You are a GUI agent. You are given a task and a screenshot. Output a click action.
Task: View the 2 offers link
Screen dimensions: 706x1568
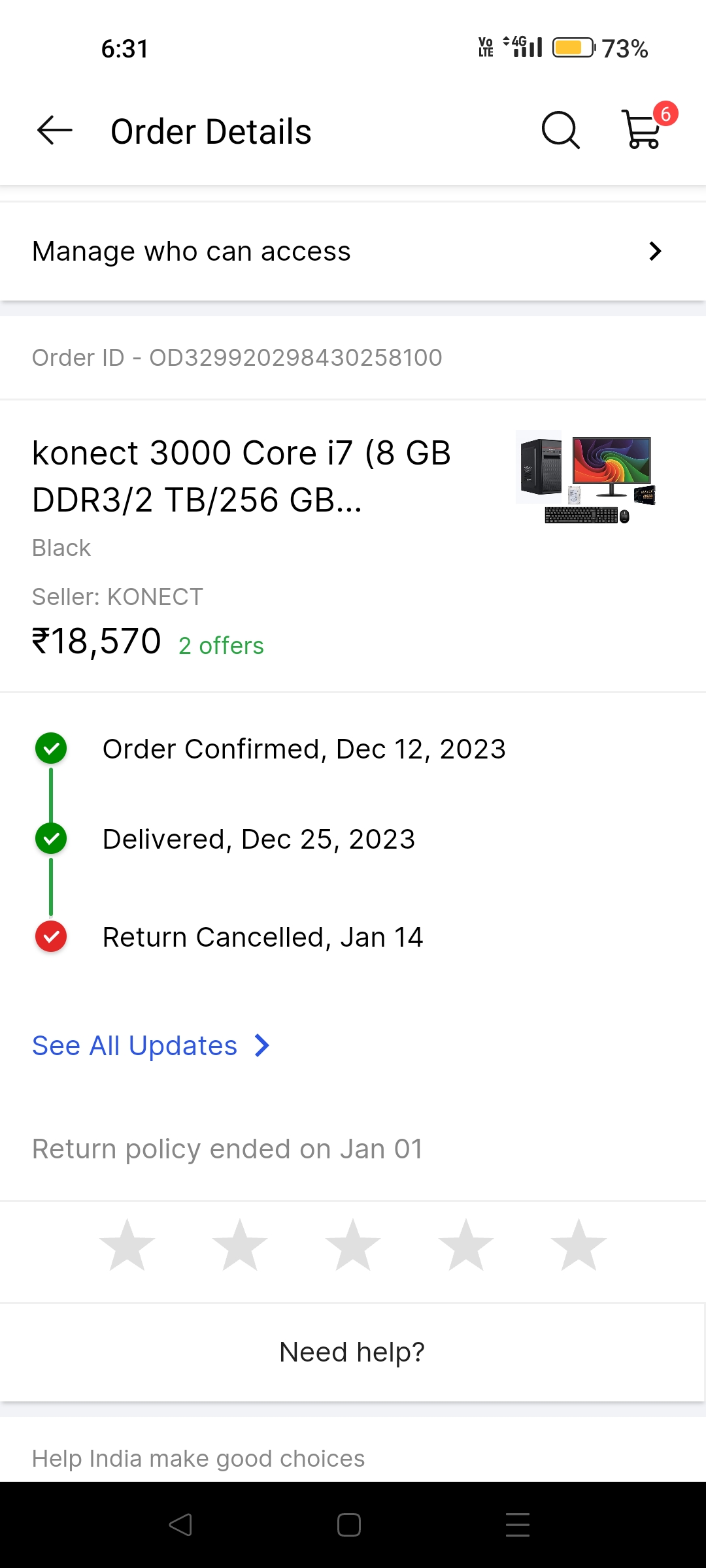[221, 646]
